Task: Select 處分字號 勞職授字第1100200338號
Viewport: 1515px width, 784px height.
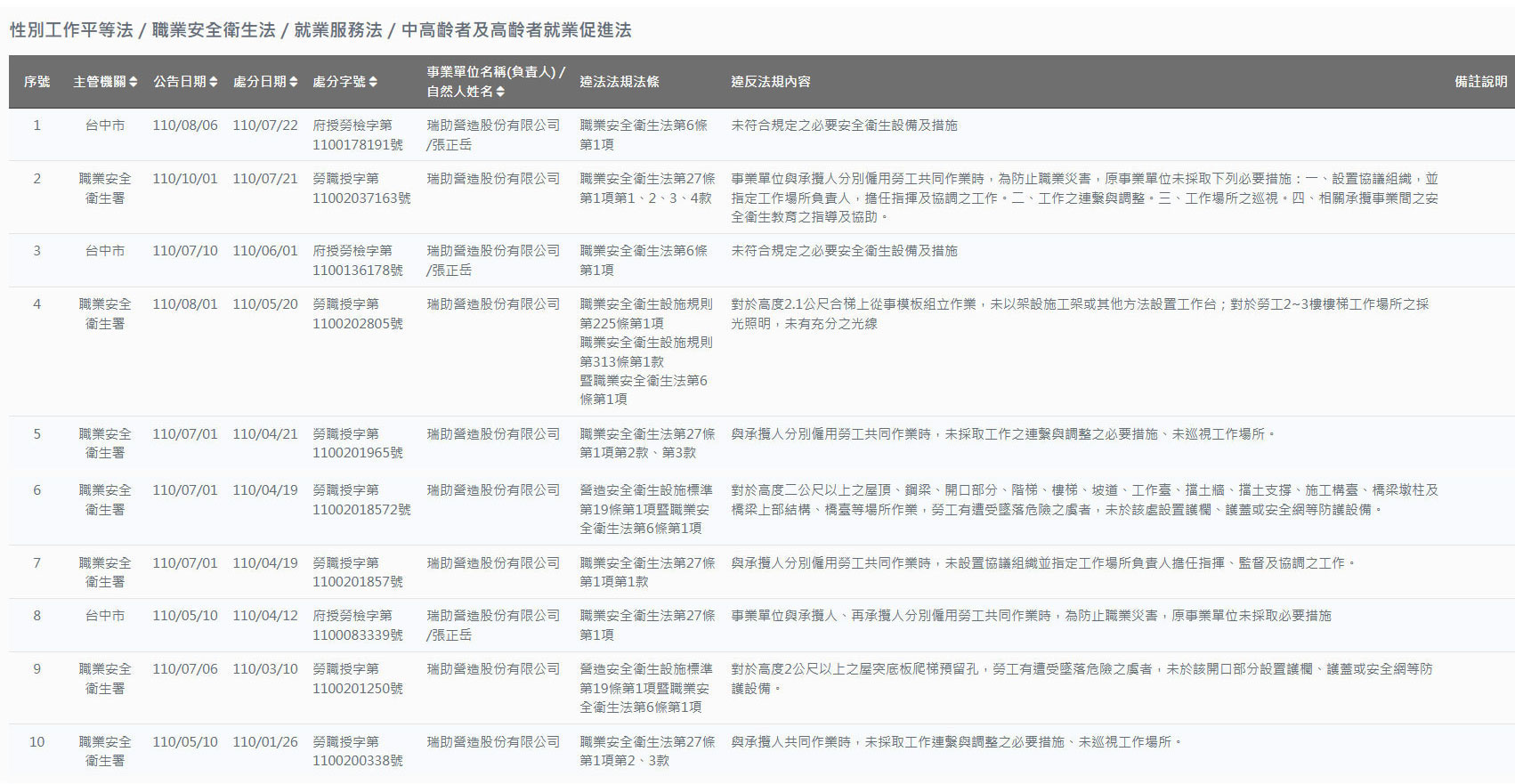Action: pyautogui.click(x=358, y=751)
